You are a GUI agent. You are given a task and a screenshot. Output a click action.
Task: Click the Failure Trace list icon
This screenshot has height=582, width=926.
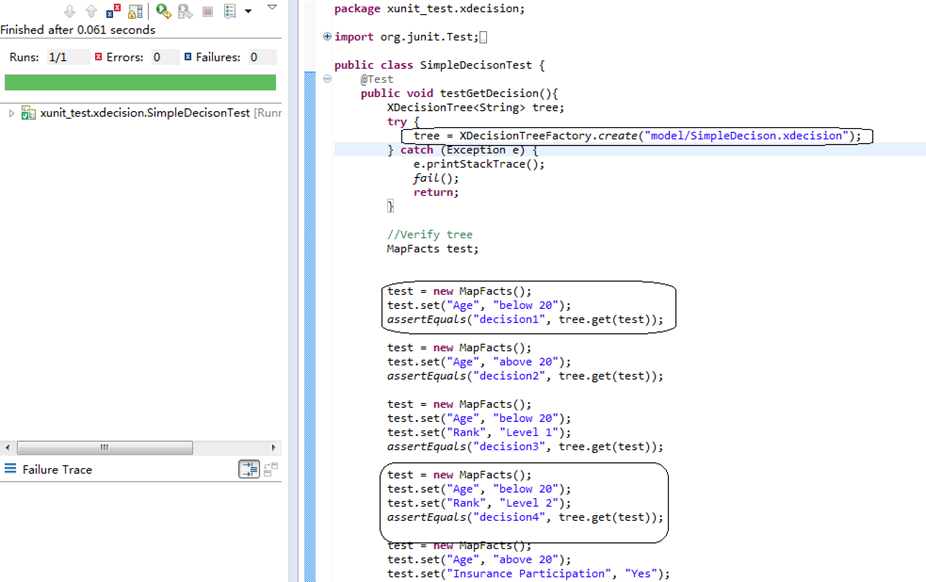(x=10, y=469)
